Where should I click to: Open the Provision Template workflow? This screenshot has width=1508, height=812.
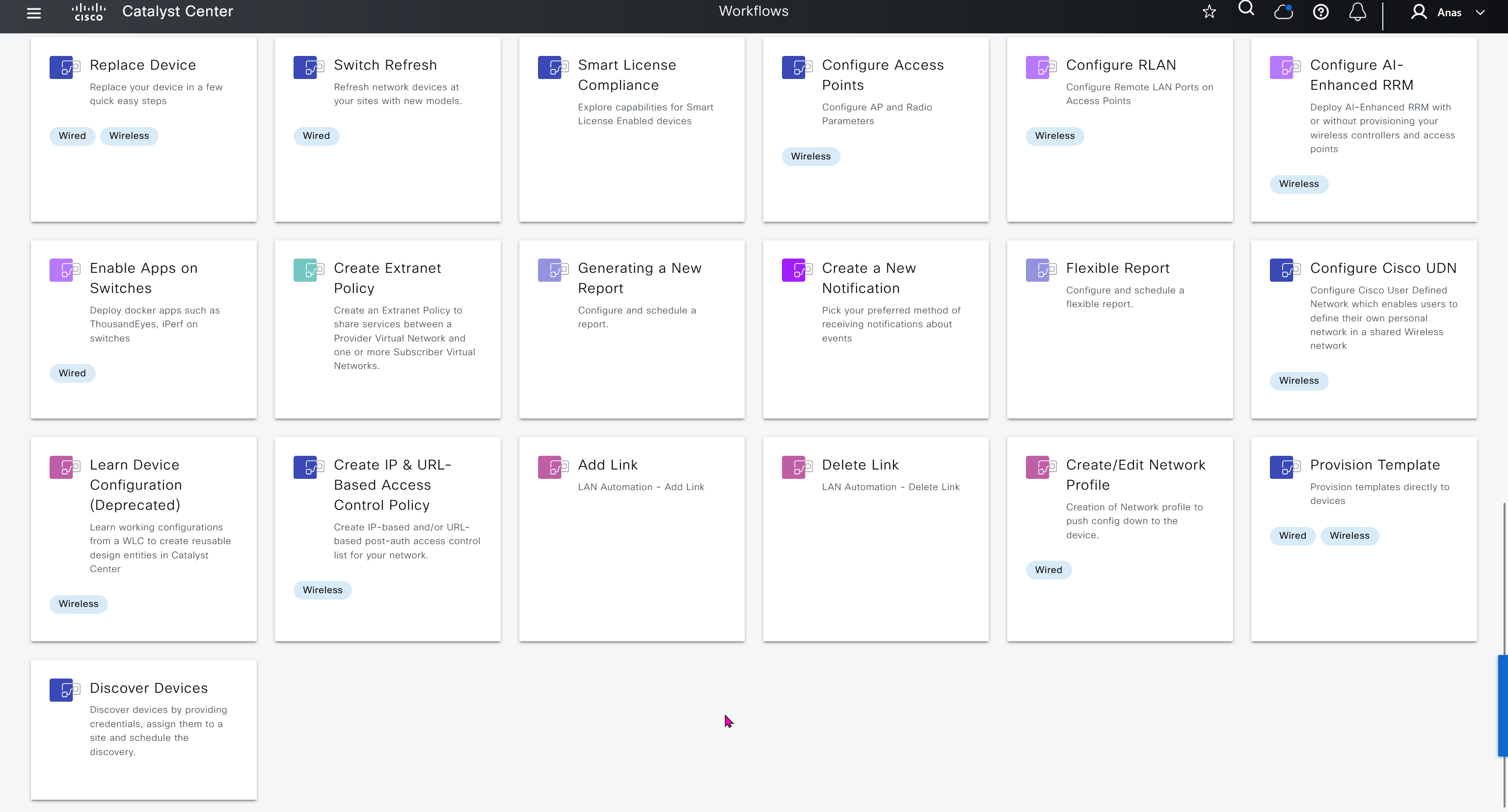tap(1374, 465)
